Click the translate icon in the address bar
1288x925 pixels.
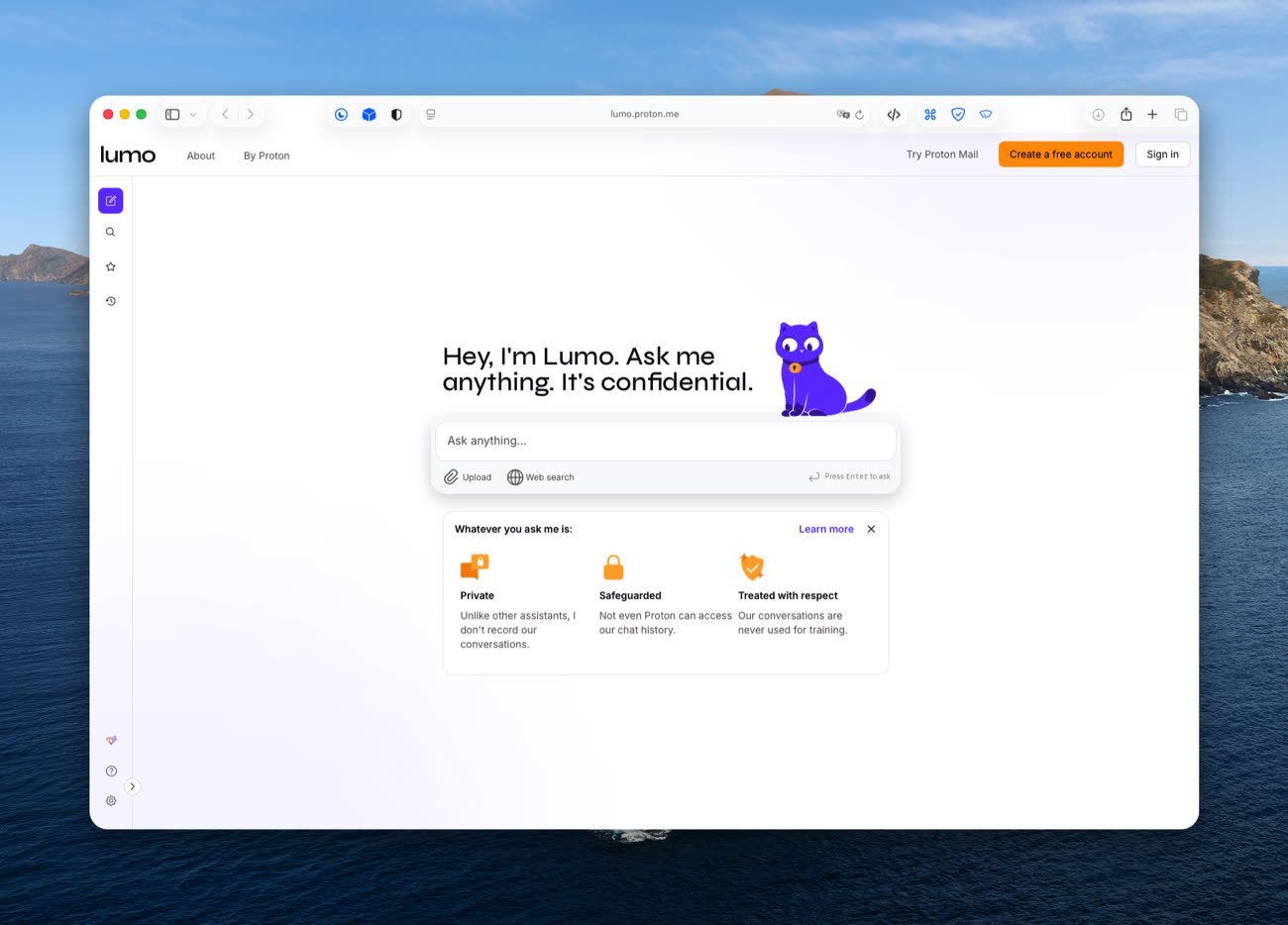[x=843, y=115]
